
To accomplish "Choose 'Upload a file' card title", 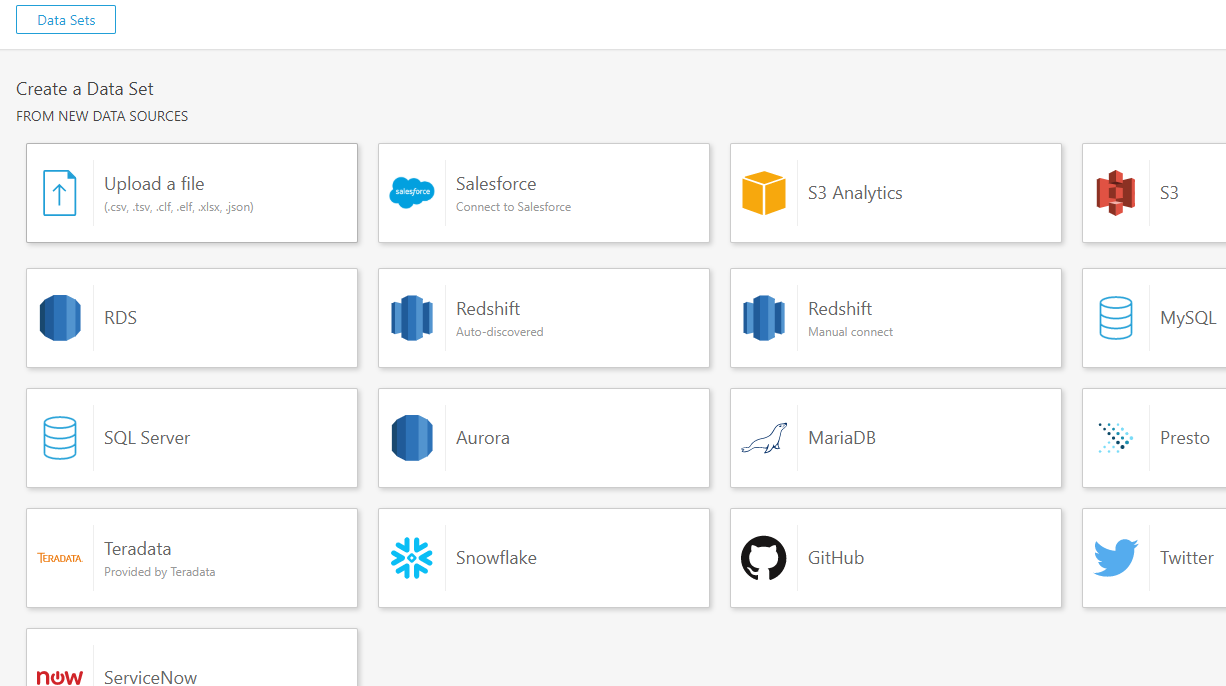I will 154,184.
